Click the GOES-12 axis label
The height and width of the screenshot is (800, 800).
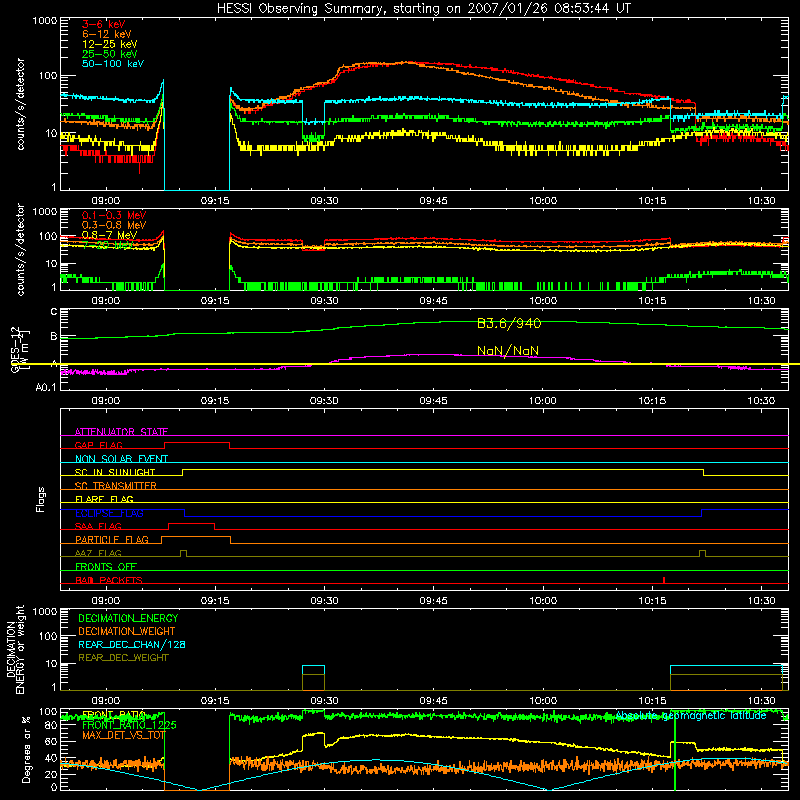(18, 350)
